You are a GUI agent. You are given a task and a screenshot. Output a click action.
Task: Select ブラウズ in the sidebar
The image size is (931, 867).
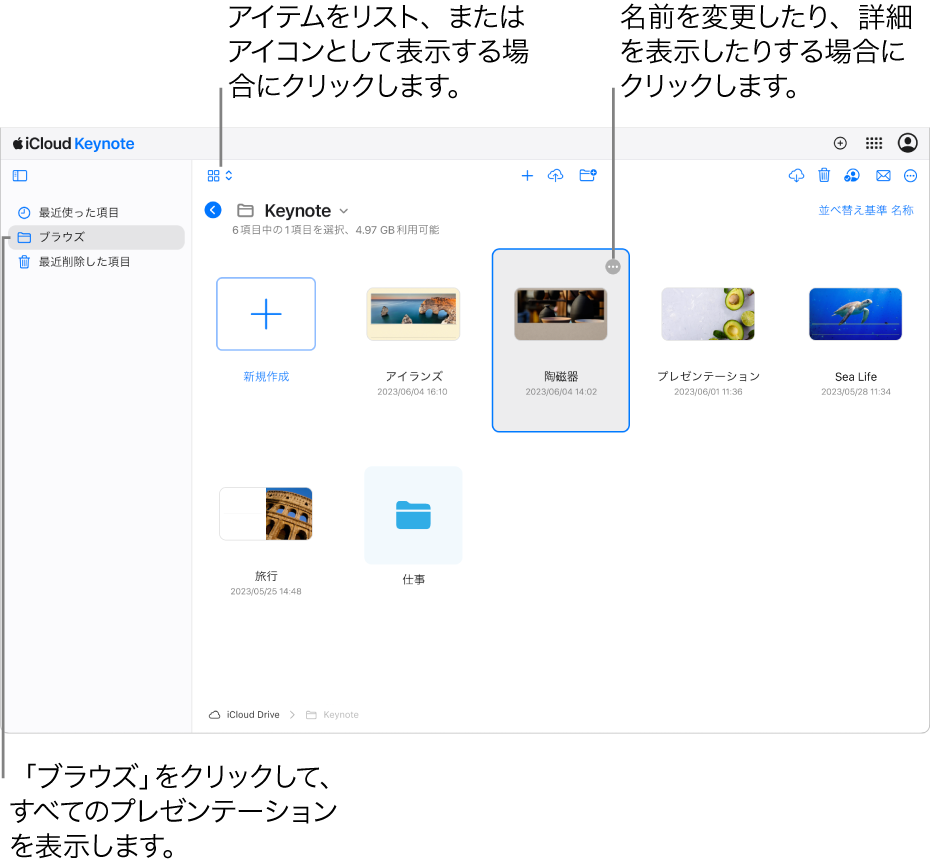coord(60,237)
